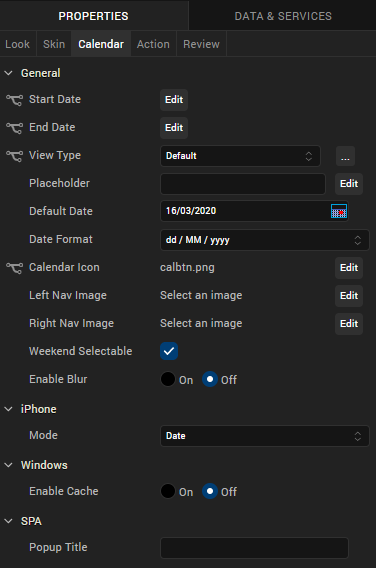376x568 pixels.
Task: Open the DATA & SERVICES tab
Action: 283,16
